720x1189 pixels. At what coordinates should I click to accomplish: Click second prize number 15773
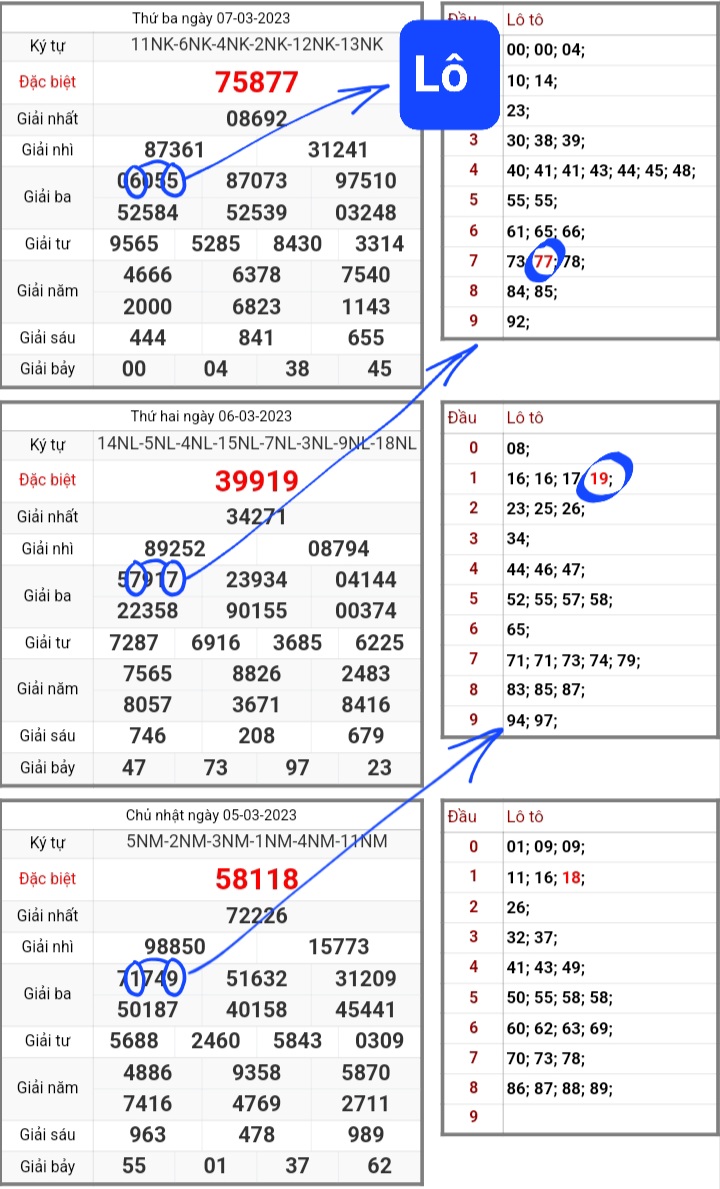click(338, 946)
